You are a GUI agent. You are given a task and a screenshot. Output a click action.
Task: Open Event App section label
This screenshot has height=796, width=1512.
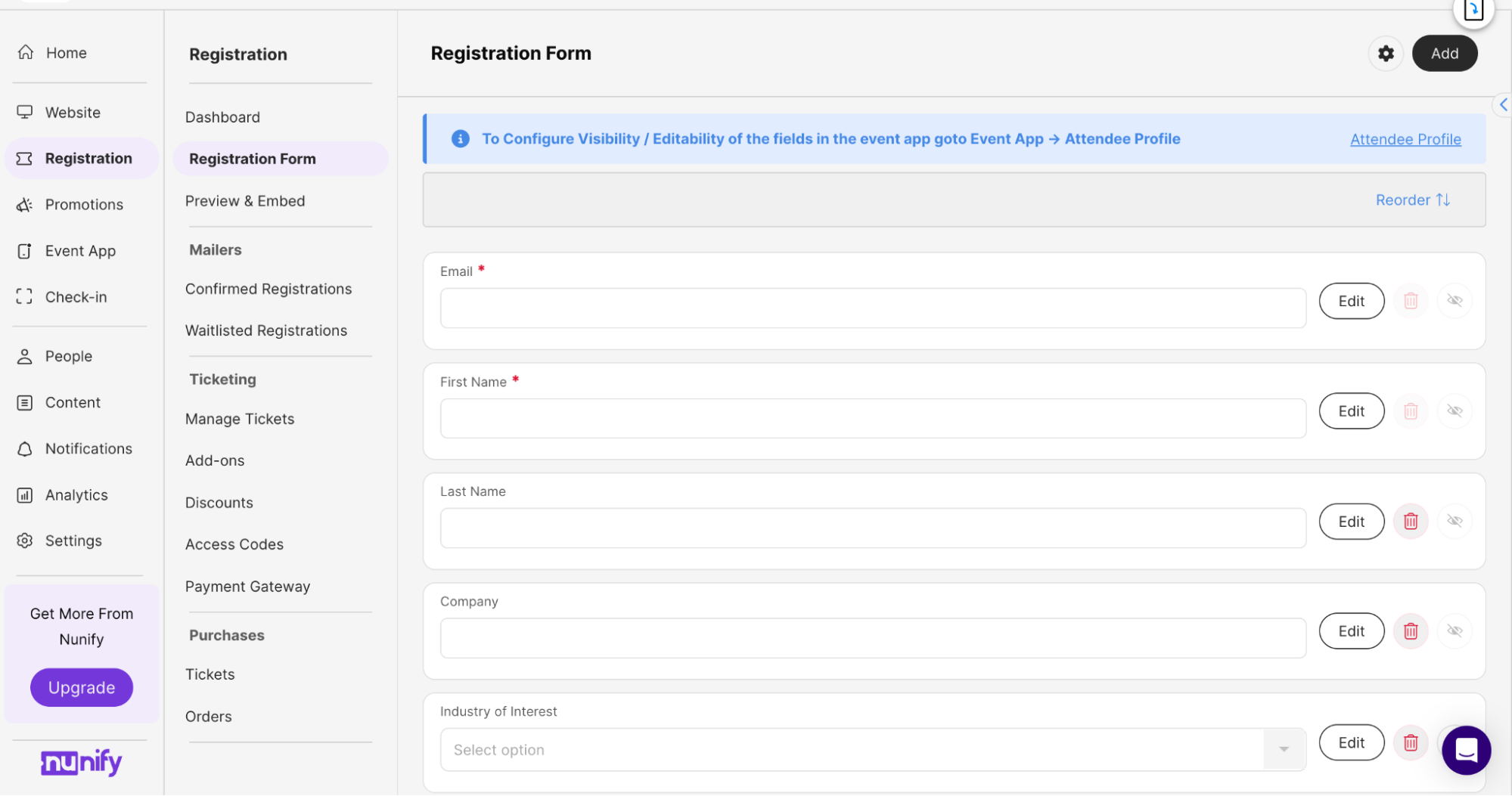[x=80, y=251]
